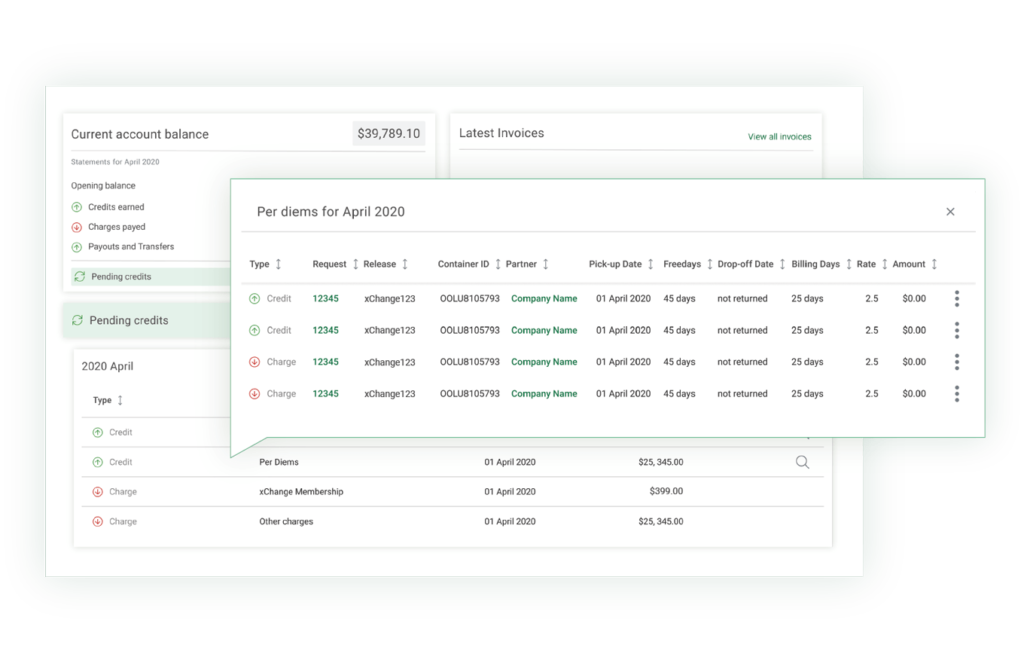The image size is (1024, 666).
Task: Sort per diems by Freedays arrow
Action: tap(709, 264)
